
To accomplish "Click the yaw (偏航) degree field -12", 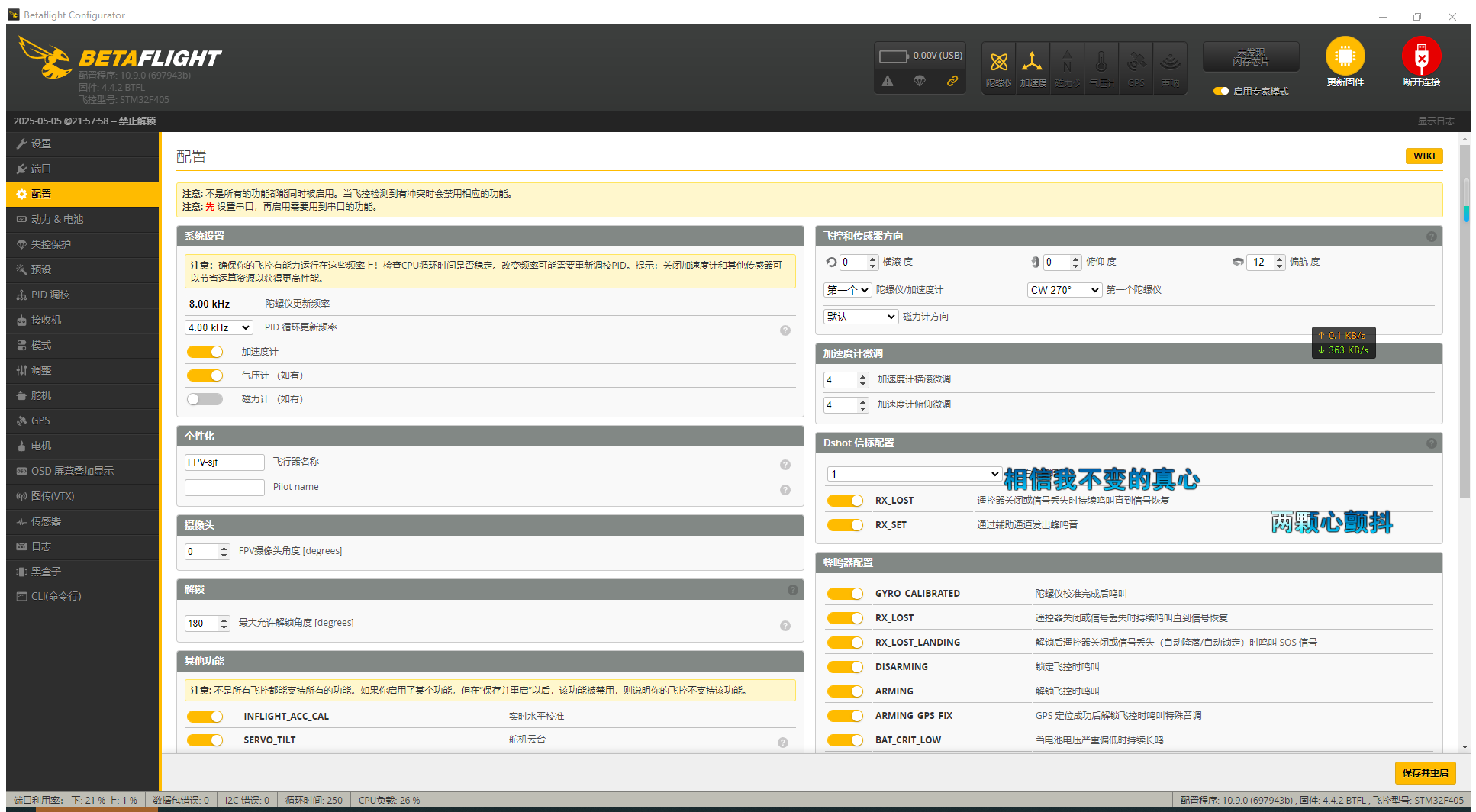I will (x=1265, y=263).
